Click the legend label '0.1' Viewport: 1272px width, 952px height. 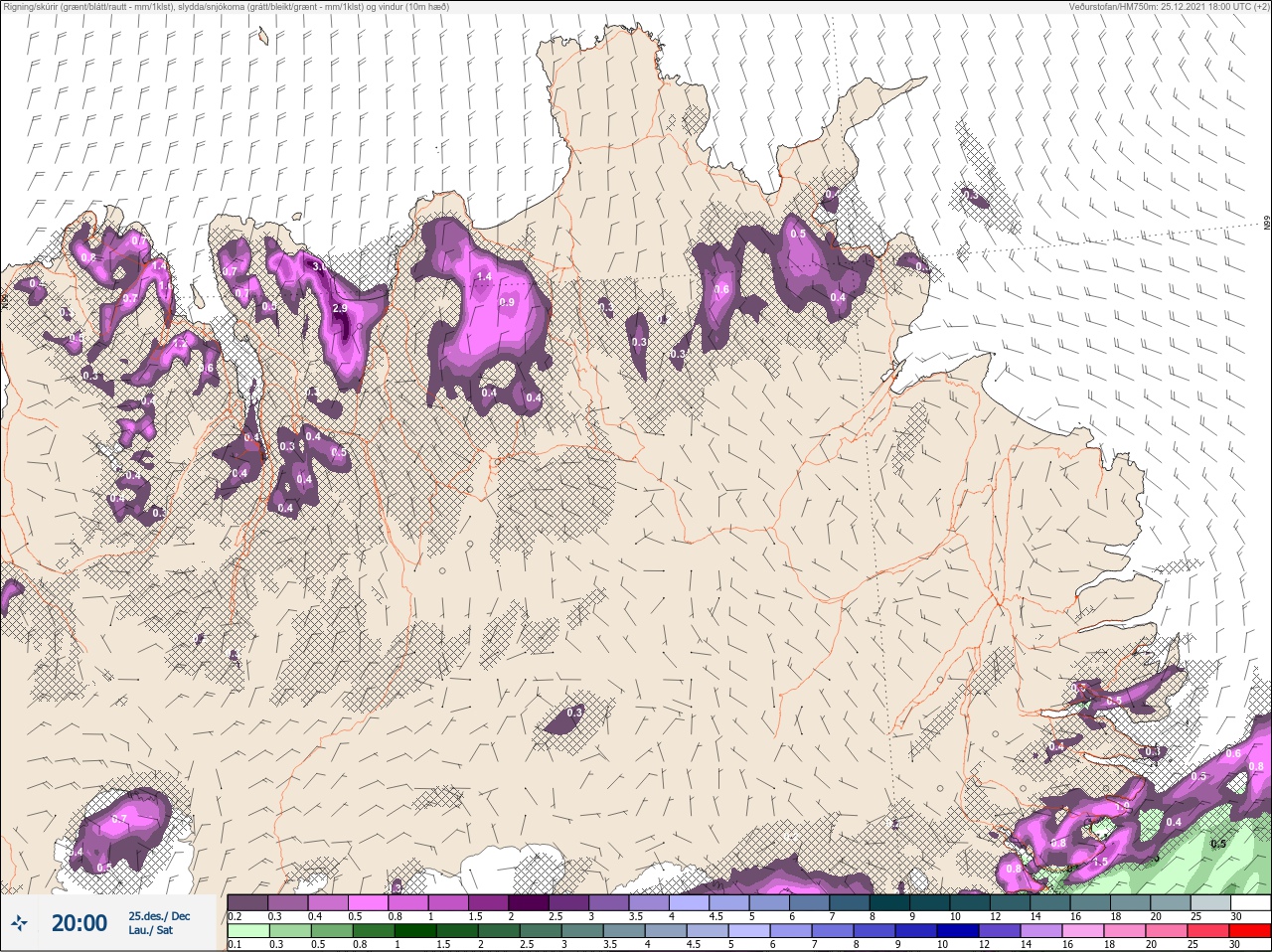235,944
